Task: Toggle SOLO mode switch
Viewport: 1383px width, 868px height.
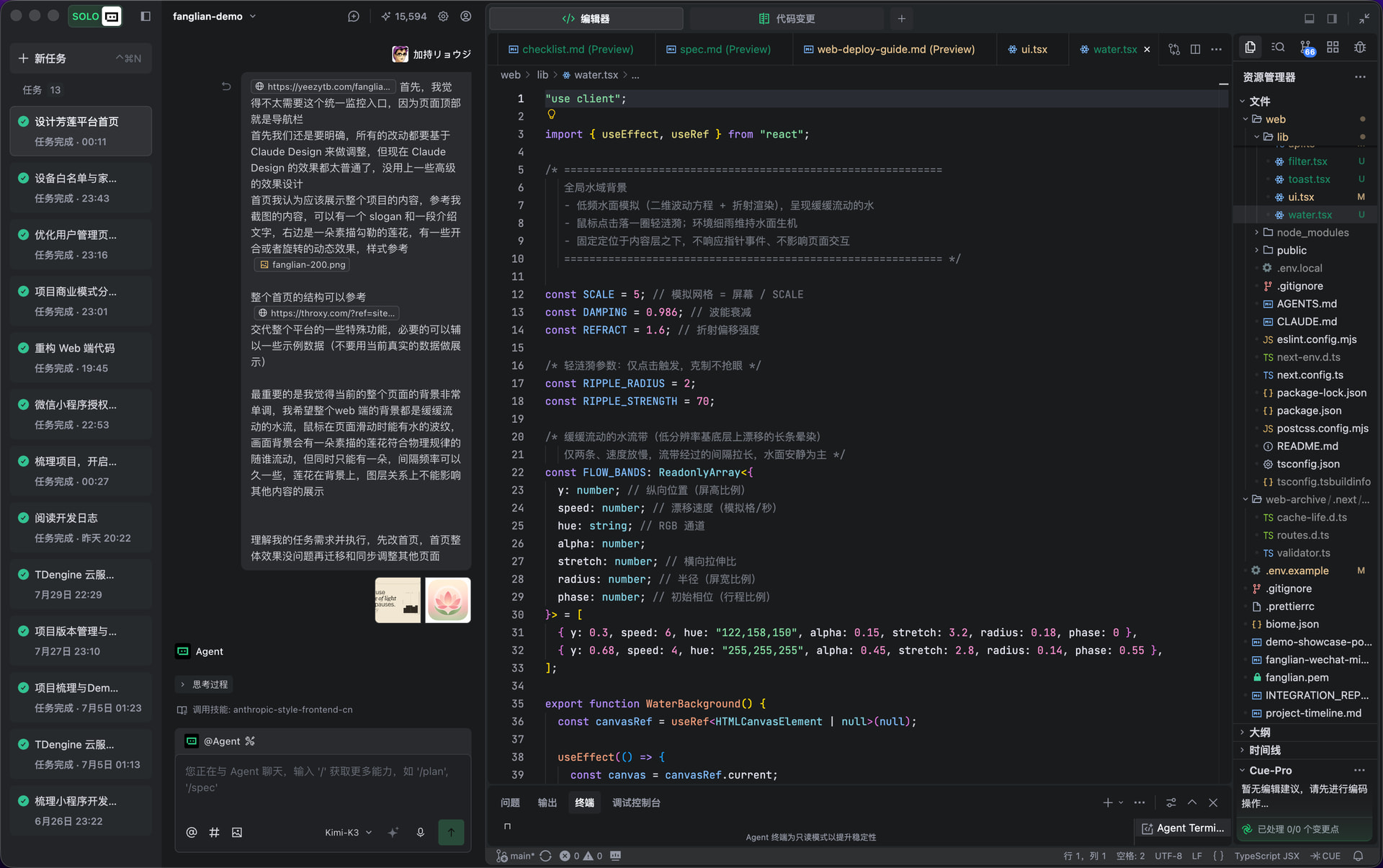Action: (x=95, y=17)
